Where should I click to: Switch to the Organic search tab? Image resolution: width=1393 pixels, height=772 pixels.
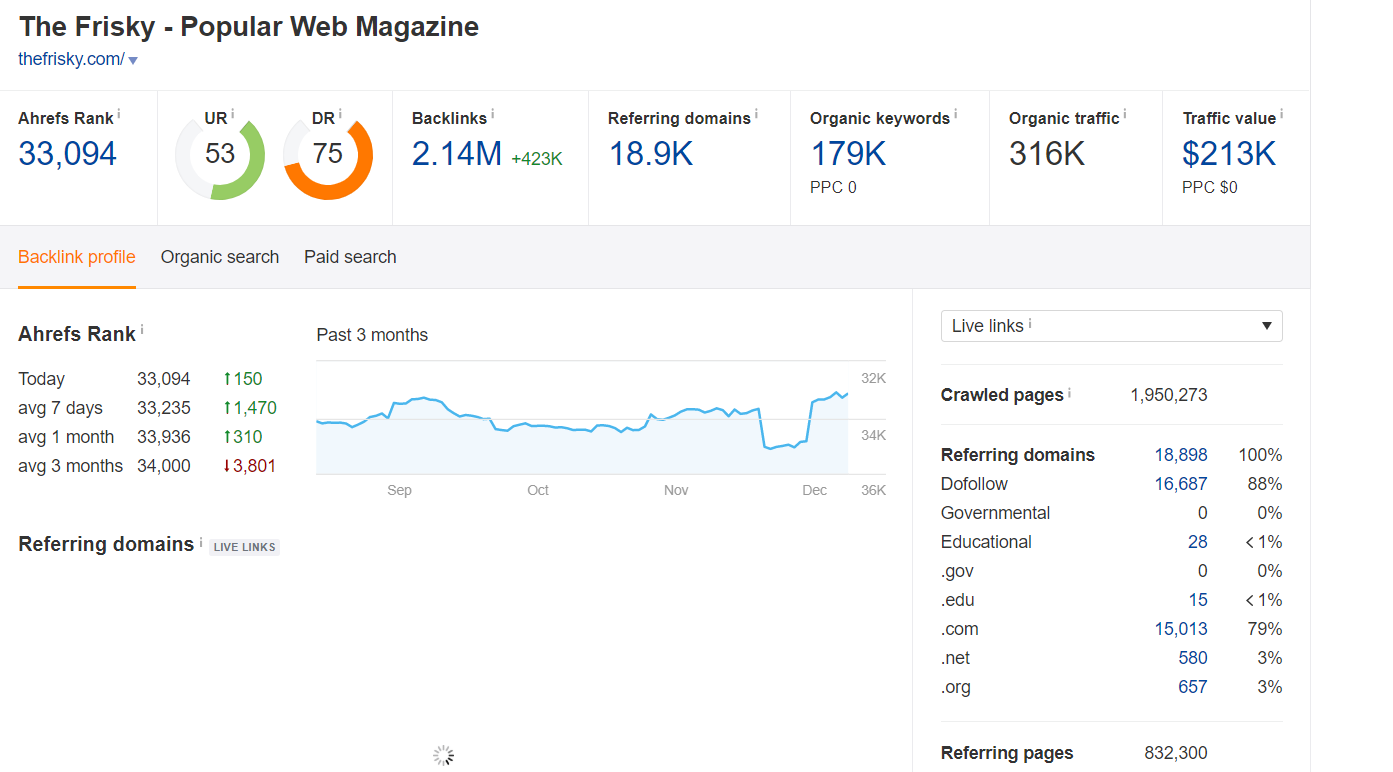220,257
